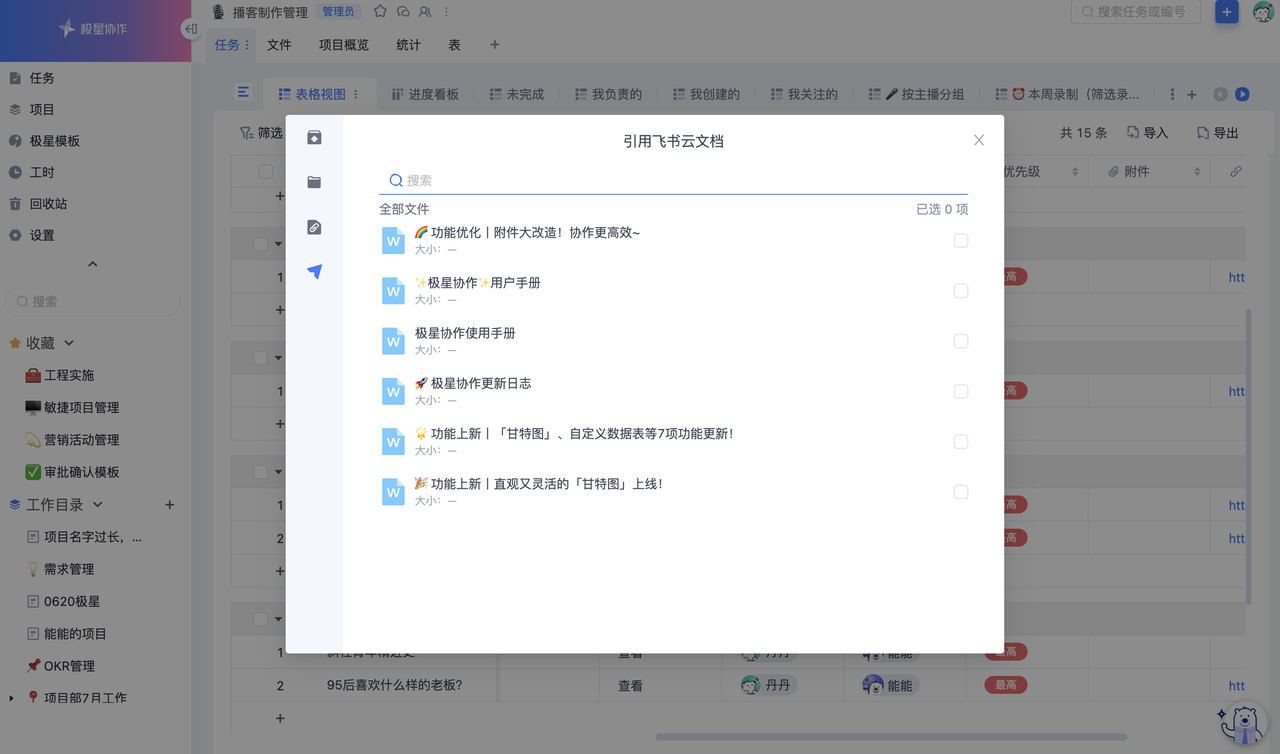This screenshot has width=1280, height=754.
Task: Open 任务 in the left sidebar
Action: click(x=41, y=78)
